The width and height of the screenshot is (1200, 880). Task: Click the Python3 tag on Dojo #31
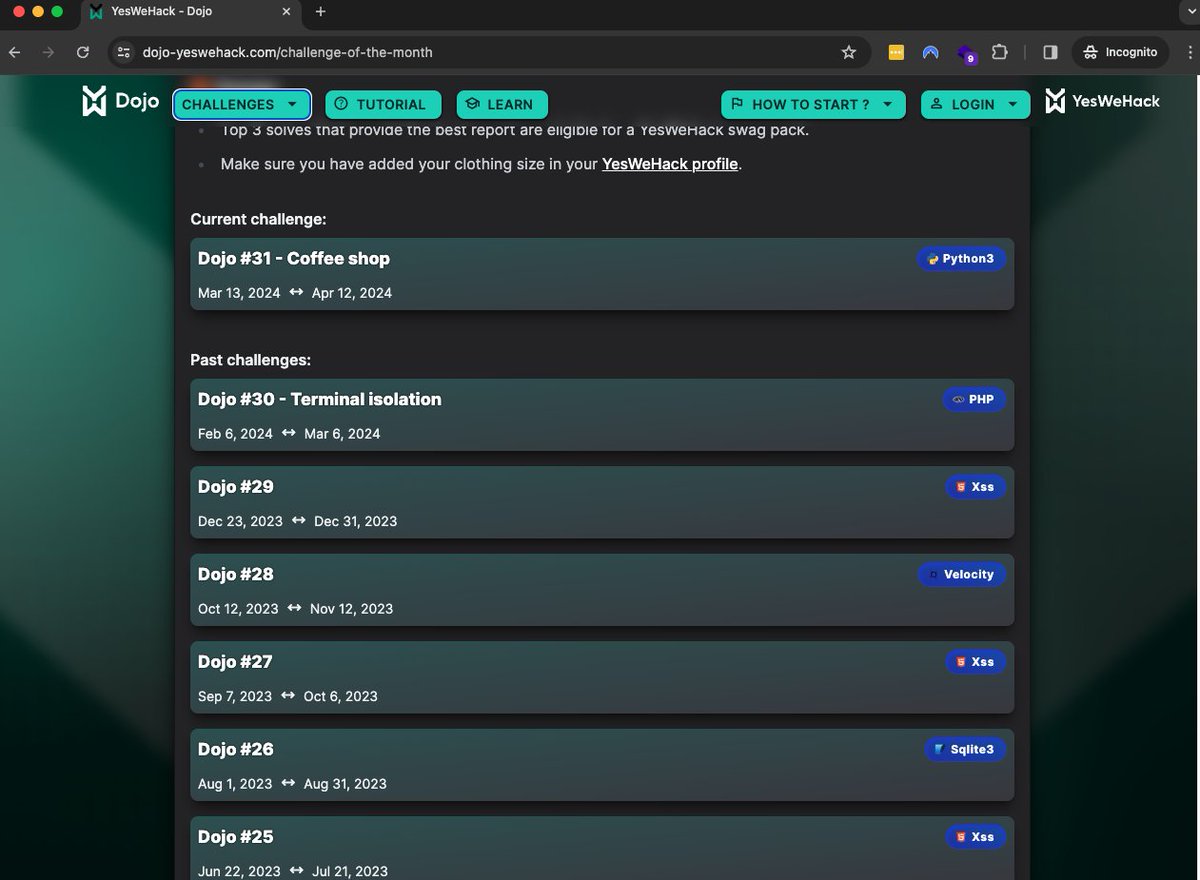click(x=961, y=259)
